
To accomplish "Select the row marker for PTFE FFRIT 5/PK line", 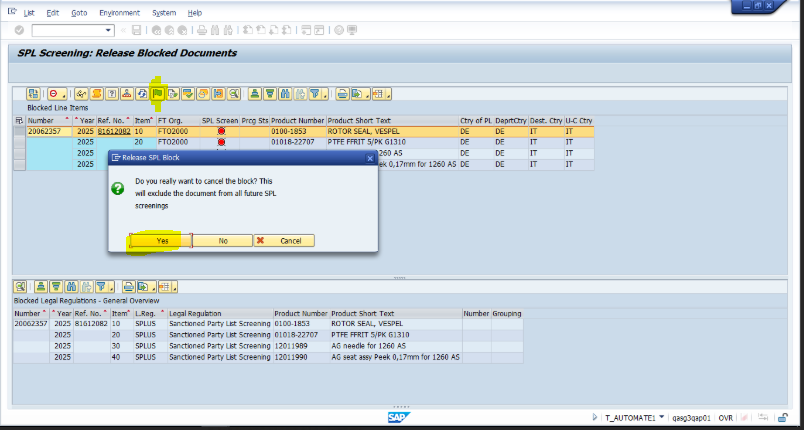I will (19, 142).
